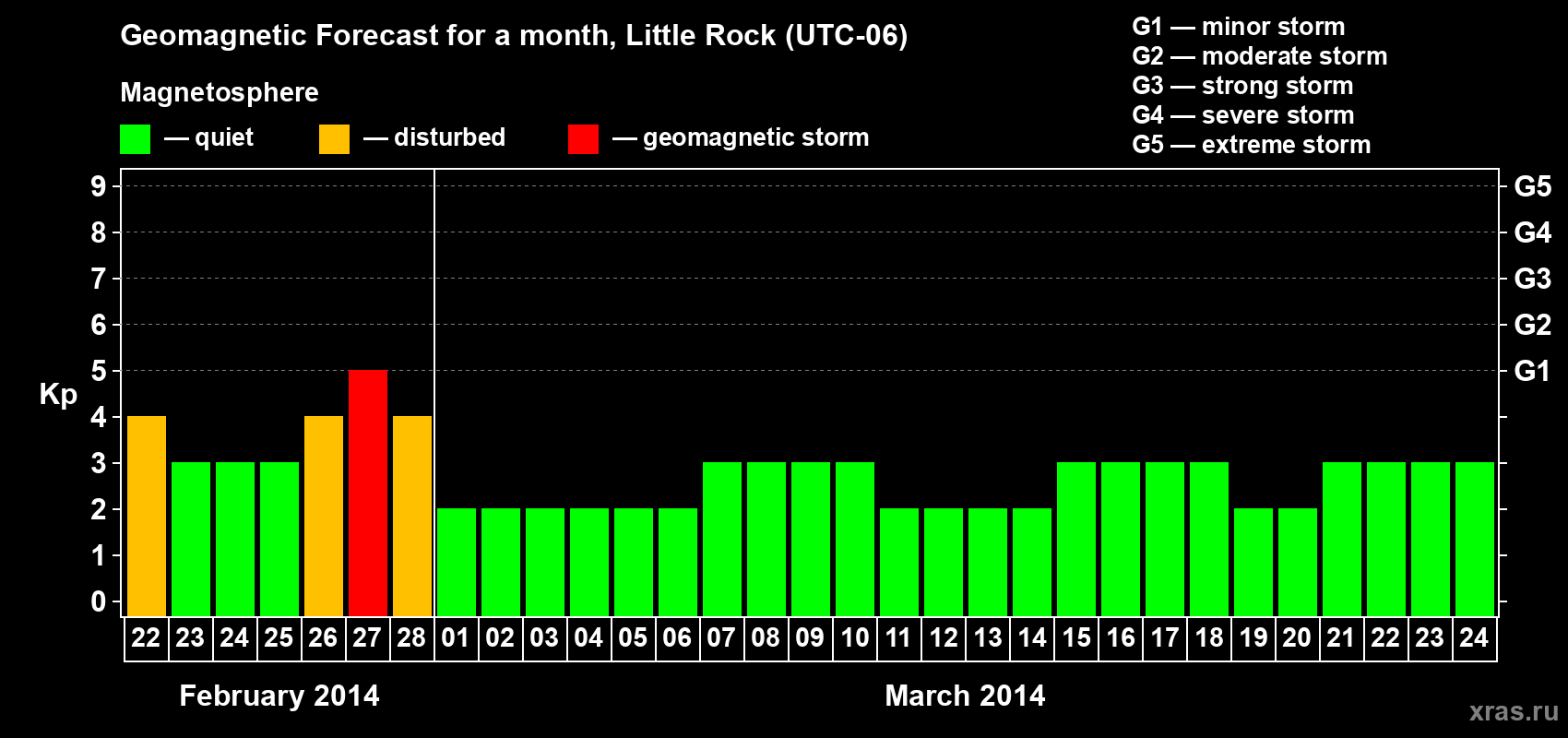Click the green bar for March 07
The image size is (1568, 738).
(722, 540)
